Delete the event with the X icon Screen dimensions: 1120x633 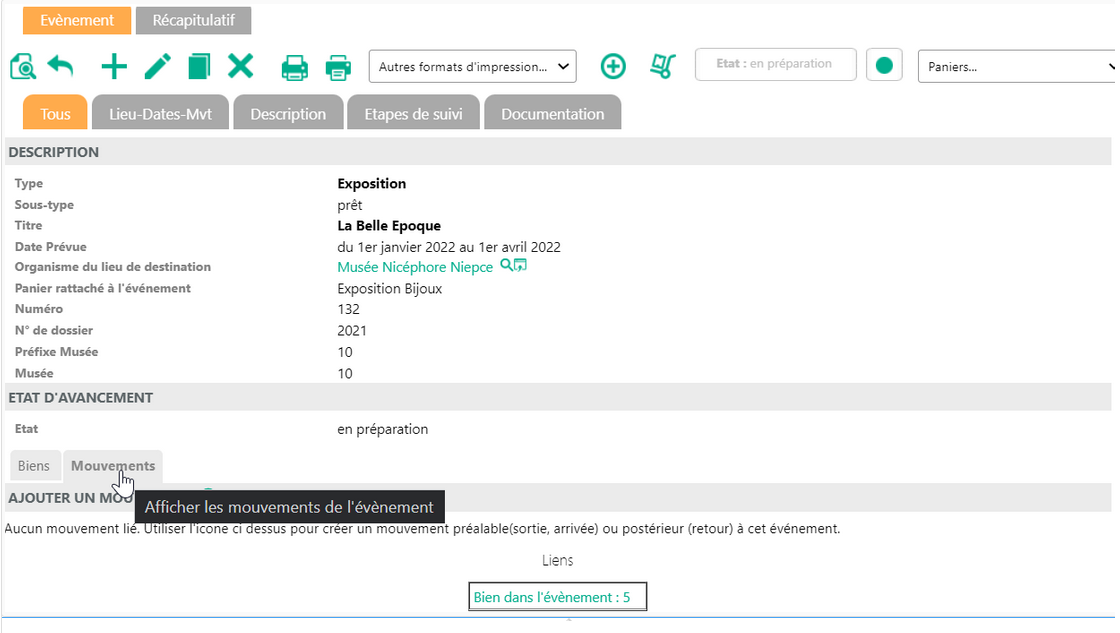pyautogui.click(x=240, y=67)
